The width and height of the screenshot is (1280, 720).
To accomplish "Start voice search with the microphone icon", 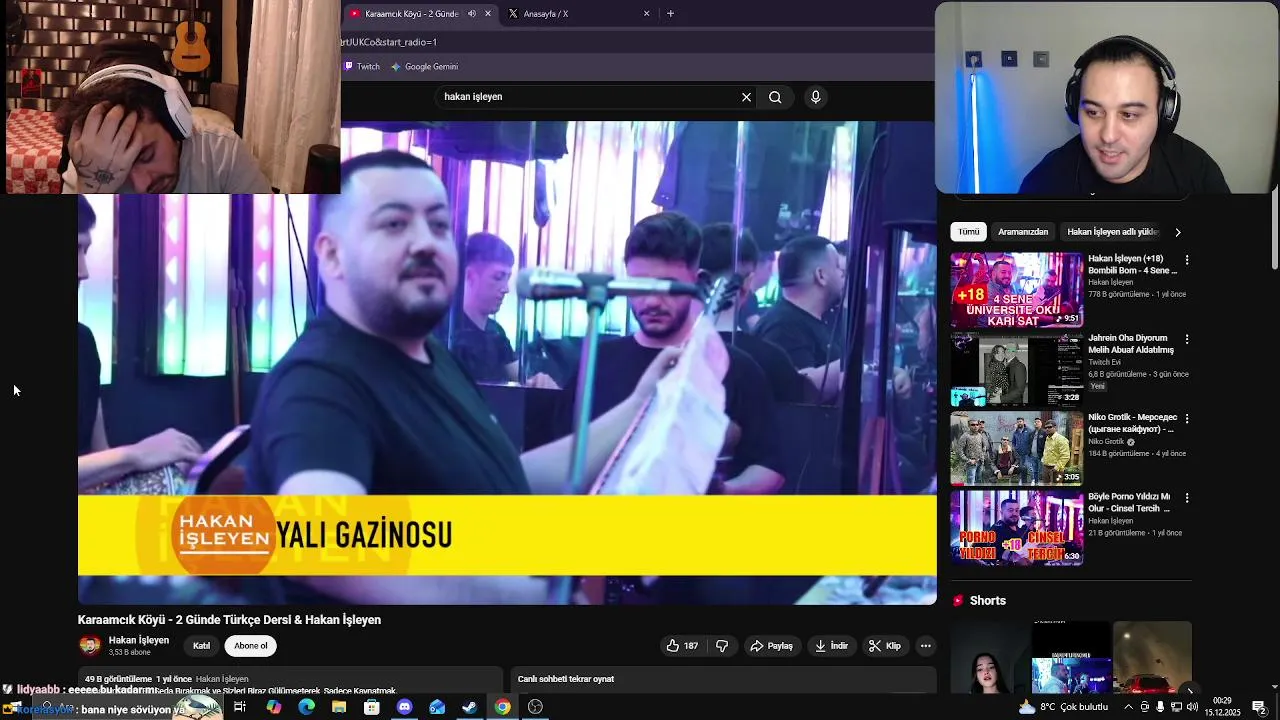I will click(x=816, y=97).
